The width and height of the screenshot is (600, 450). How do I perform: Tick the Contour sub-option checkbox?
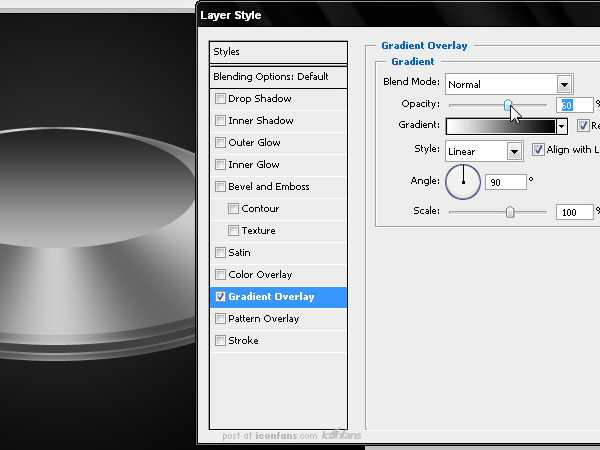[233, 209]
